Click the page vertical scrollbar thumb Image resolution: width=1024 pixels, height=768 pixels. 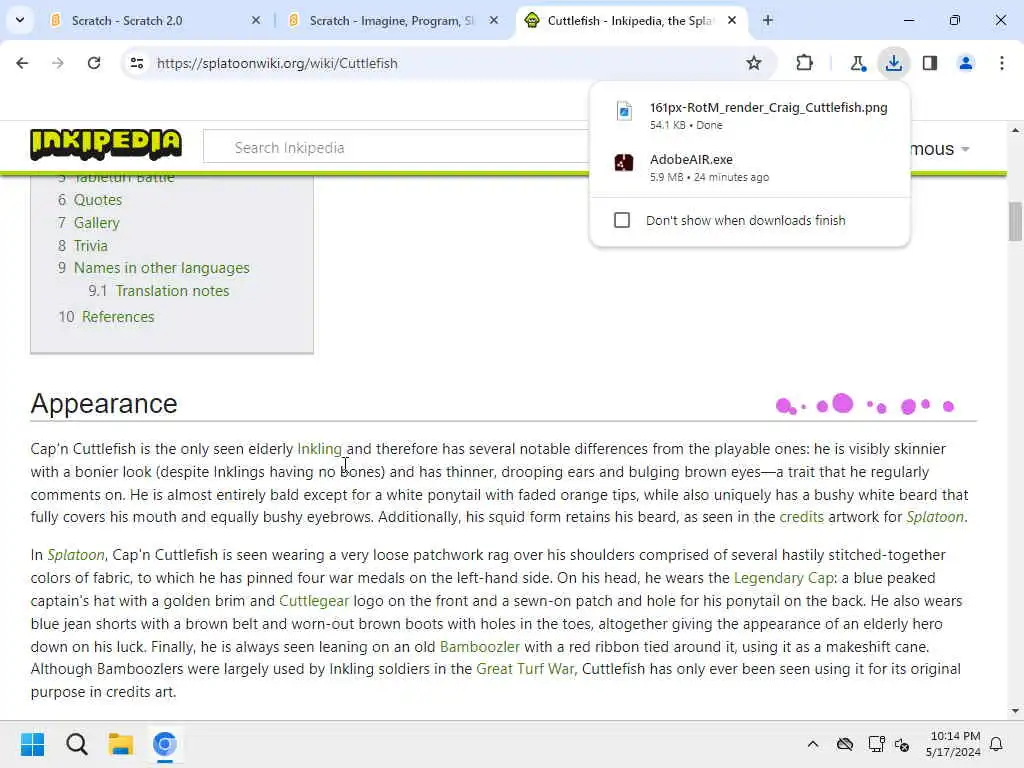pyautogui.click(x=1015, y=221)
